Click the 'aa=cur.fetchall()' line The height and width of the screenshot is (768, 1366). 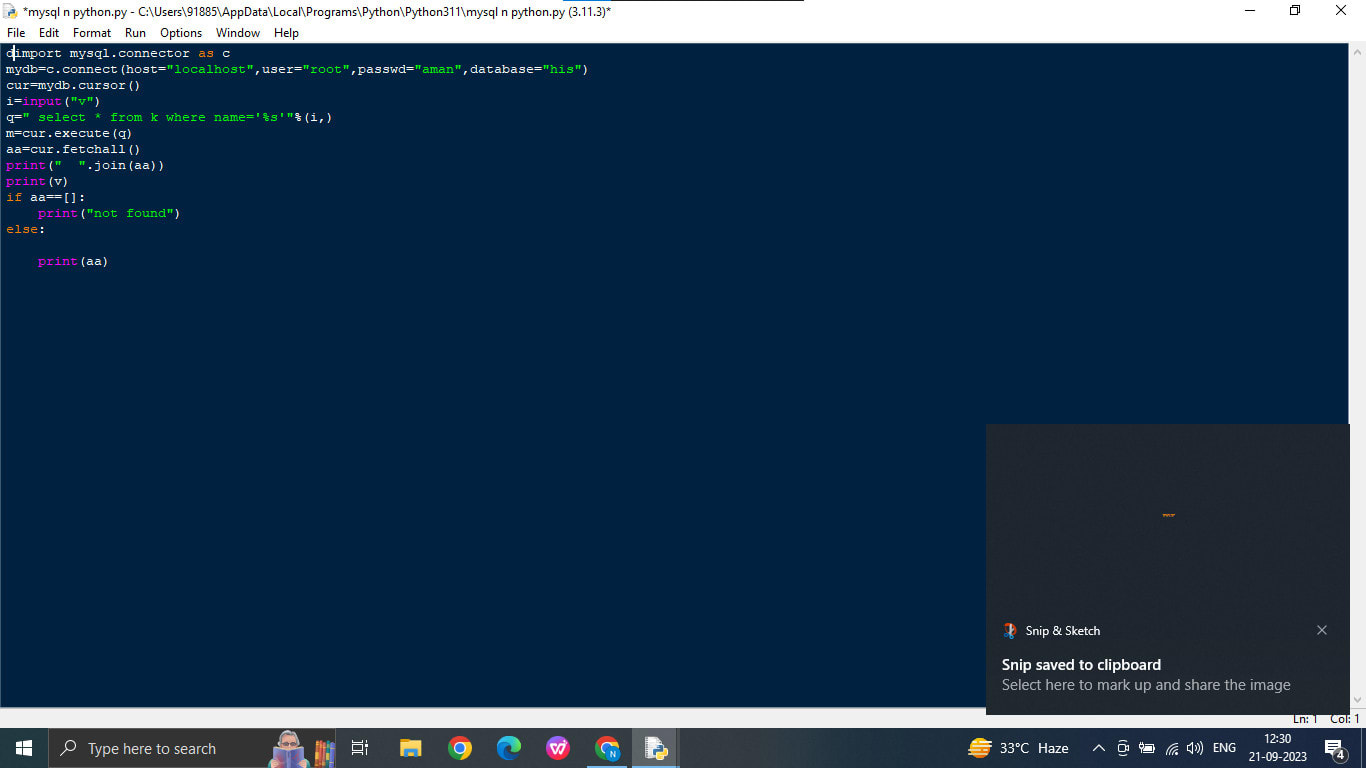(73, 149)
